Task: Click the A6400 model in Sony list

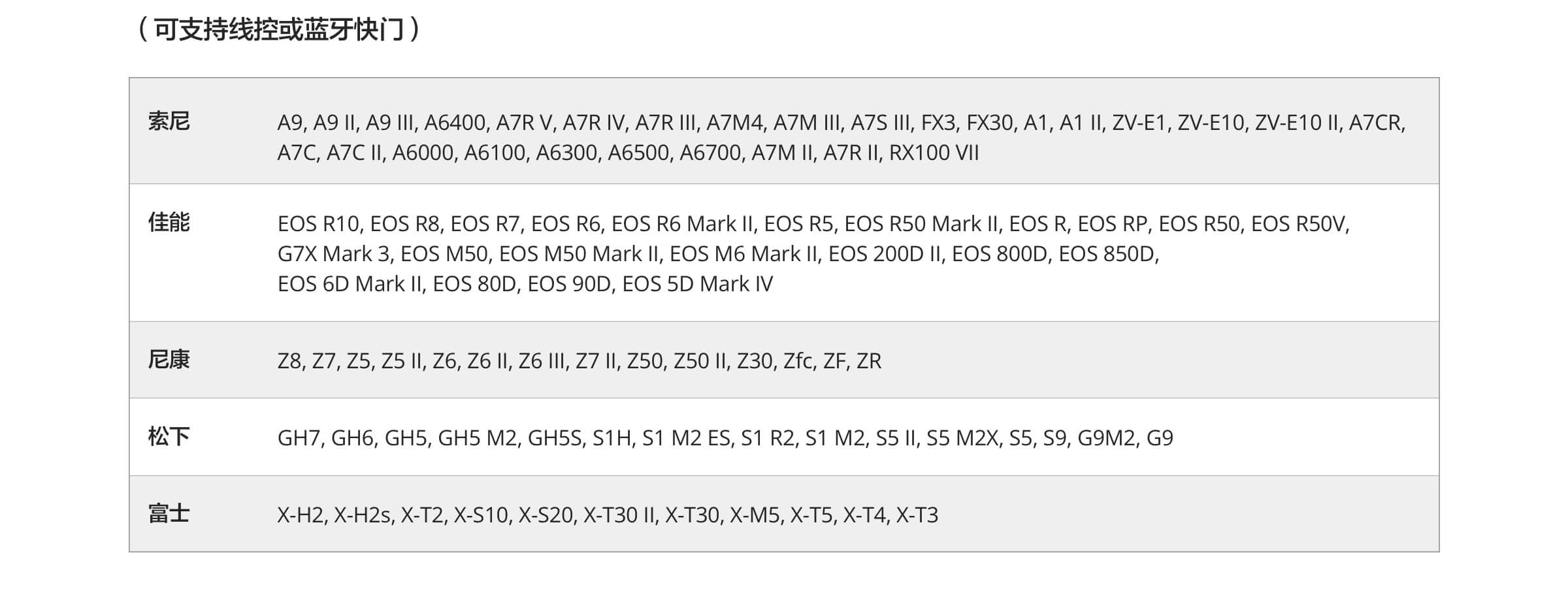Action: [x=455, y=123]
